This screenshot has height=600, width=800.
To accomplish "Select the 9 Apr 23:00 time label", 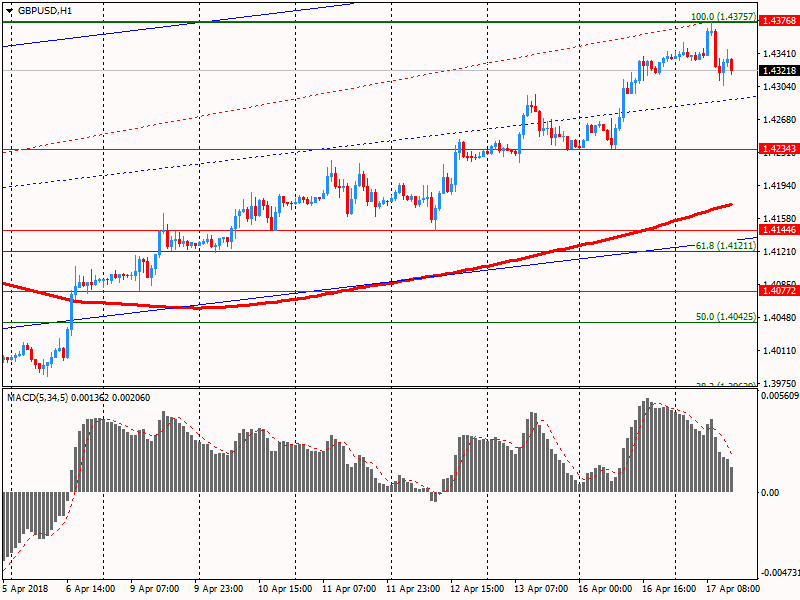I will click(219, 589).
